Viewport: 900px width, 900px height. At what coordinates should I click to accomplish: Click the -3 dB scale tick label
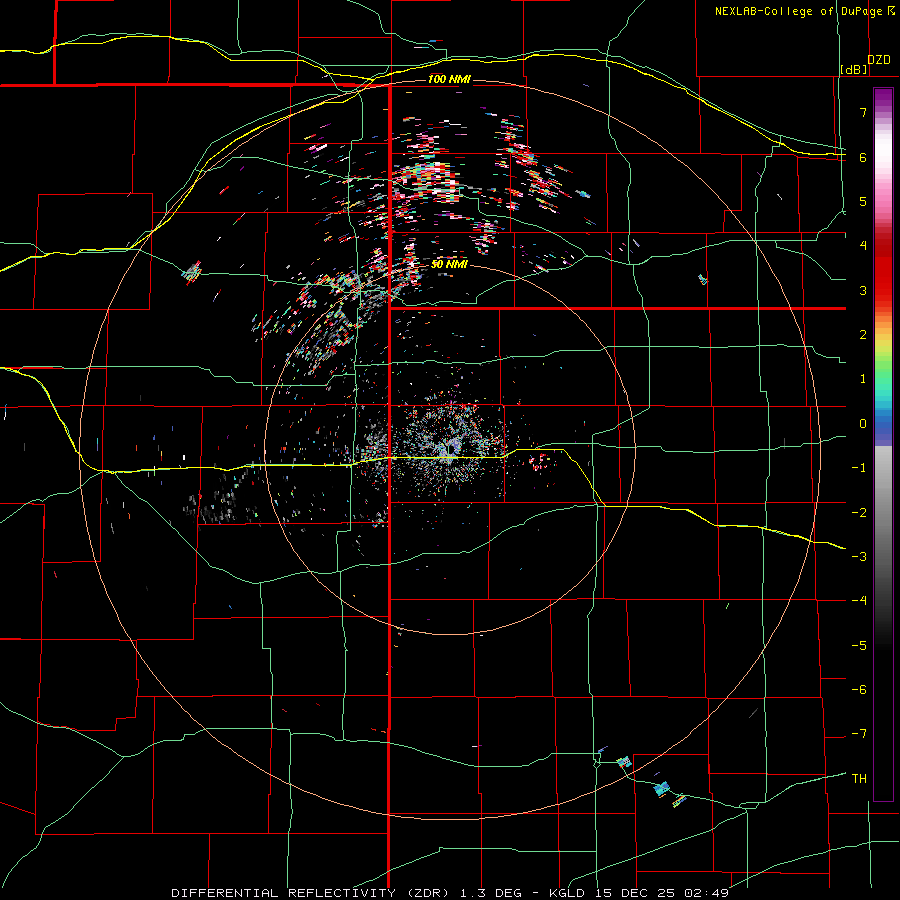[859, 557]
